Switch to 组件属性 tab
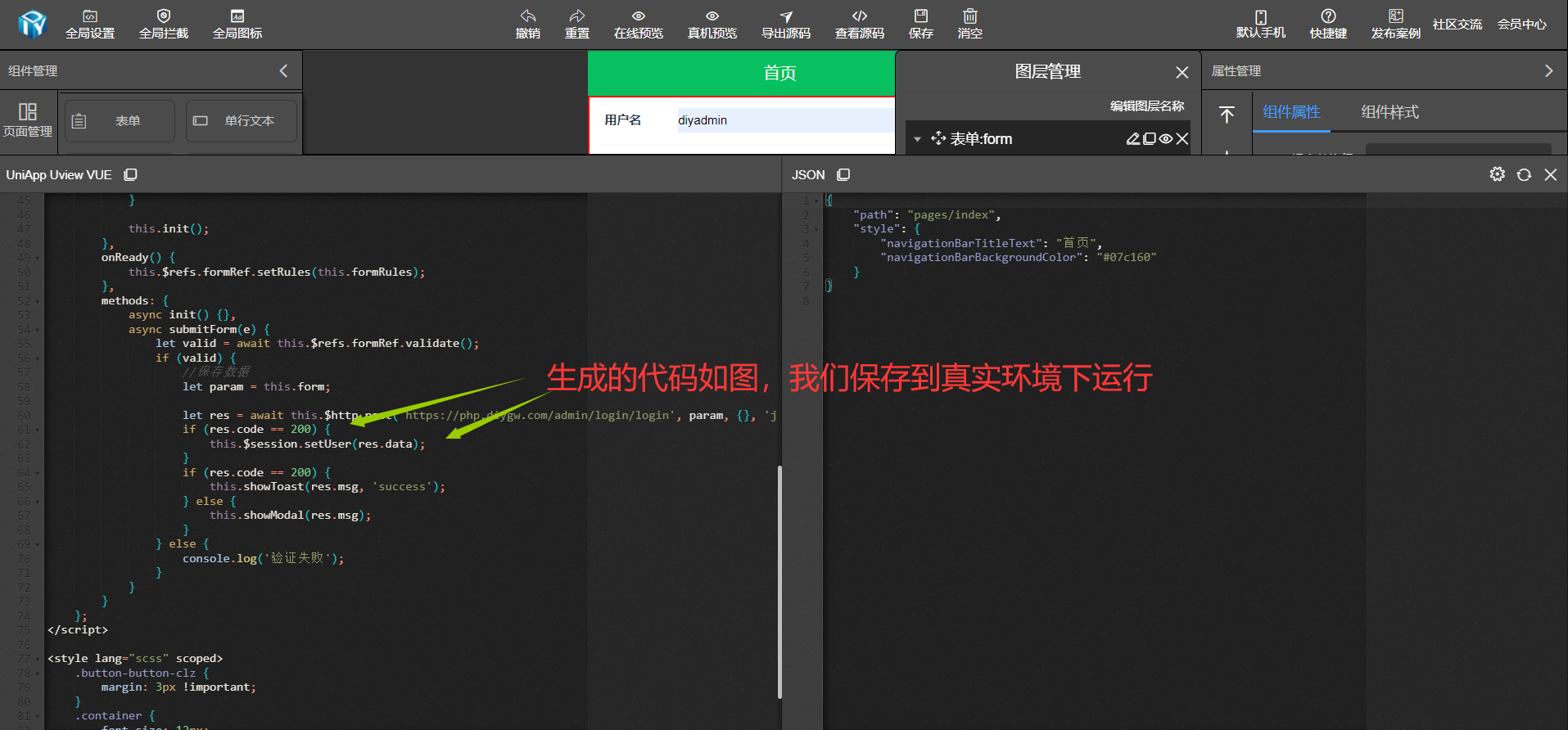 (x=1291, y=112)
